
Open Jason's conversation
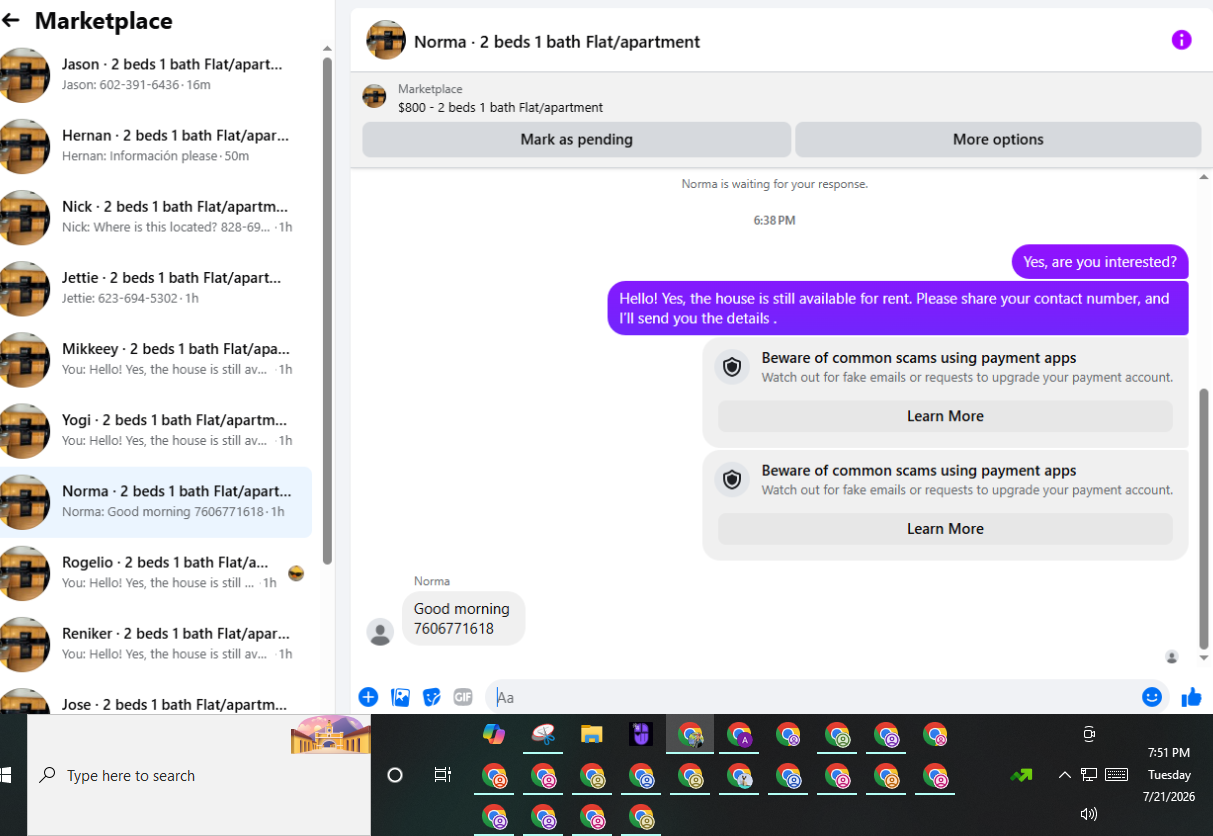(156, 74)
